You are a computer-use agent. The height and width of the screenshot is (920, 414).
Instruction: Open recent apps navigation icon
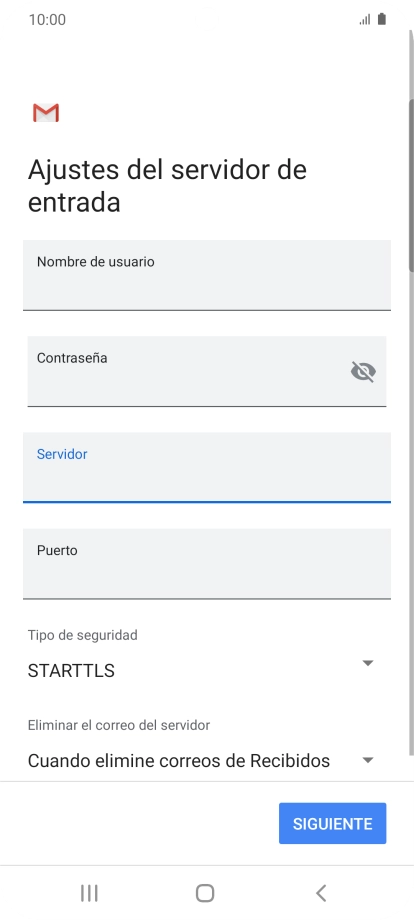89,893
